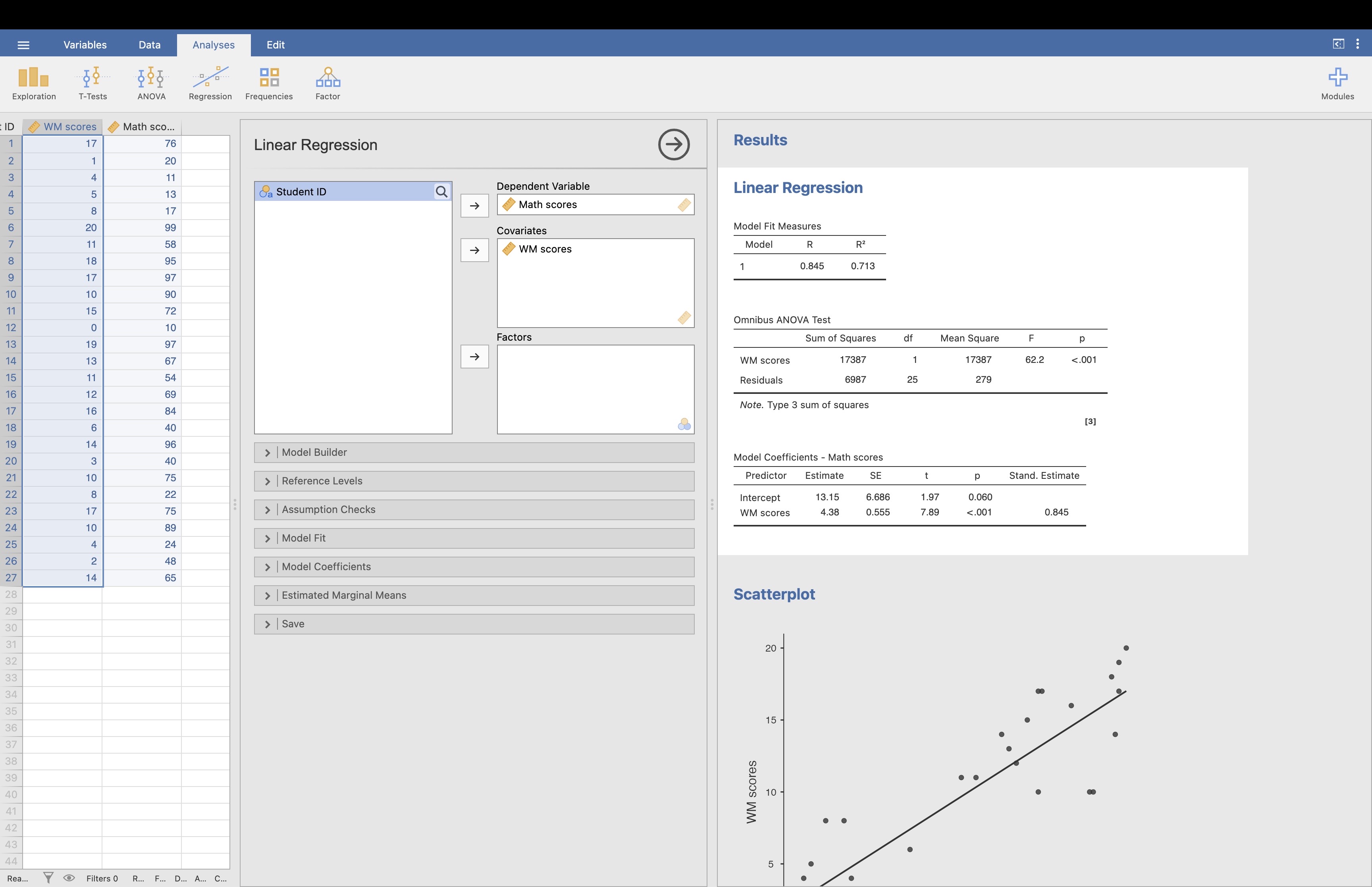Expand the Save section

(x=474, y=624)
